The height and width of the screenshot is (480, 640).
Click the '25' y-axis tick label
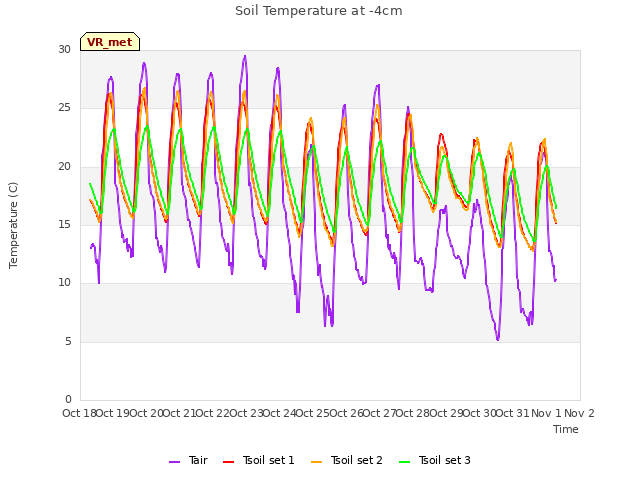click(64, 108)
